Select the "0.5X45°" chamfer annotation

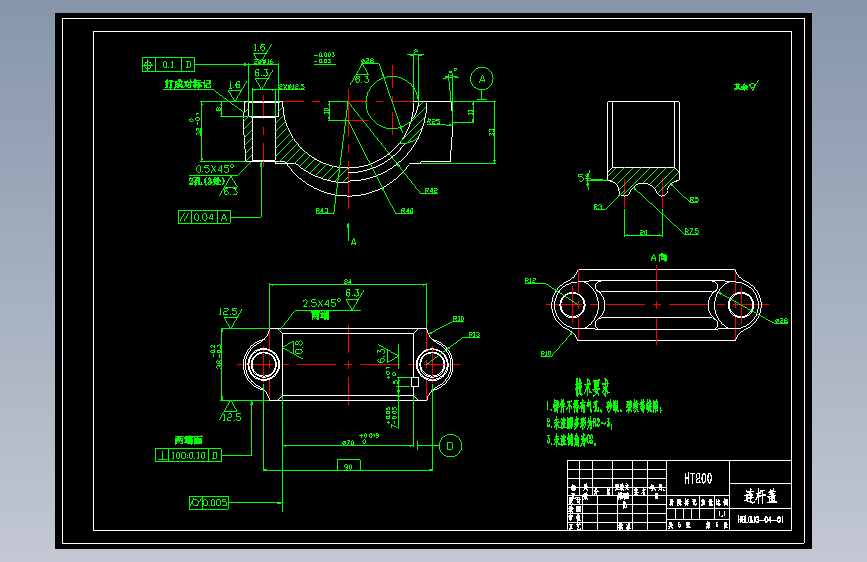215,169
